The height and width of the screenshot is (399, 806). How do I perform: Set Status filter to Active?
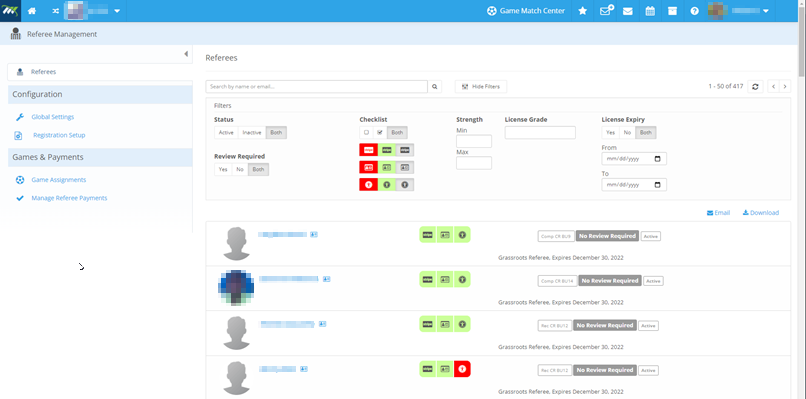(226, 133)
